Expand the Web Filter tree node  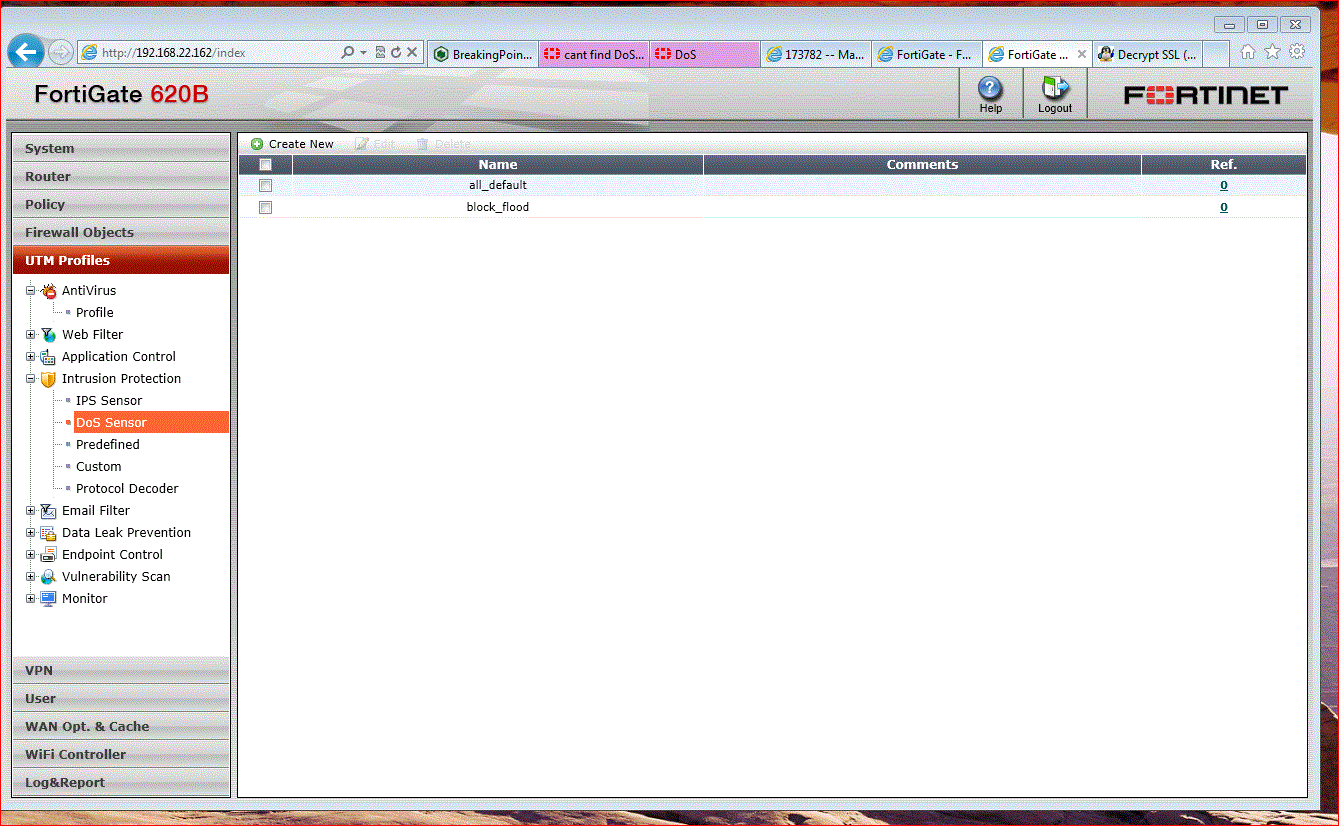pos(31,335)
